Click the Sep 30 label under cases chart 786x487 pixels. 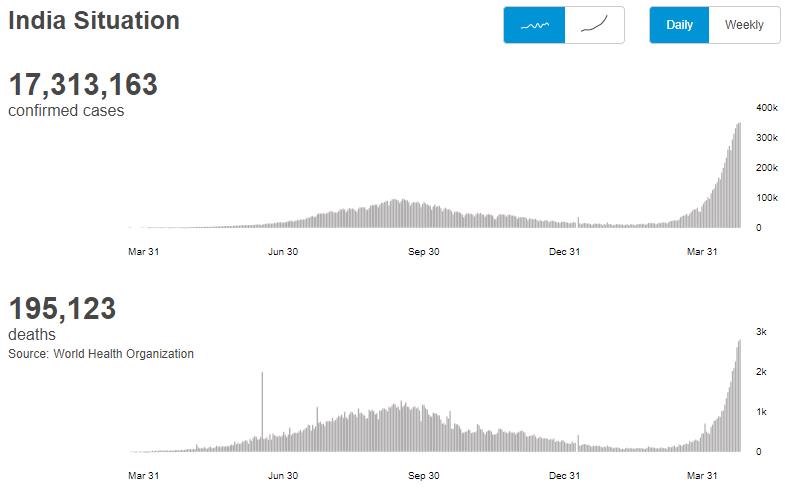point(426,252)
